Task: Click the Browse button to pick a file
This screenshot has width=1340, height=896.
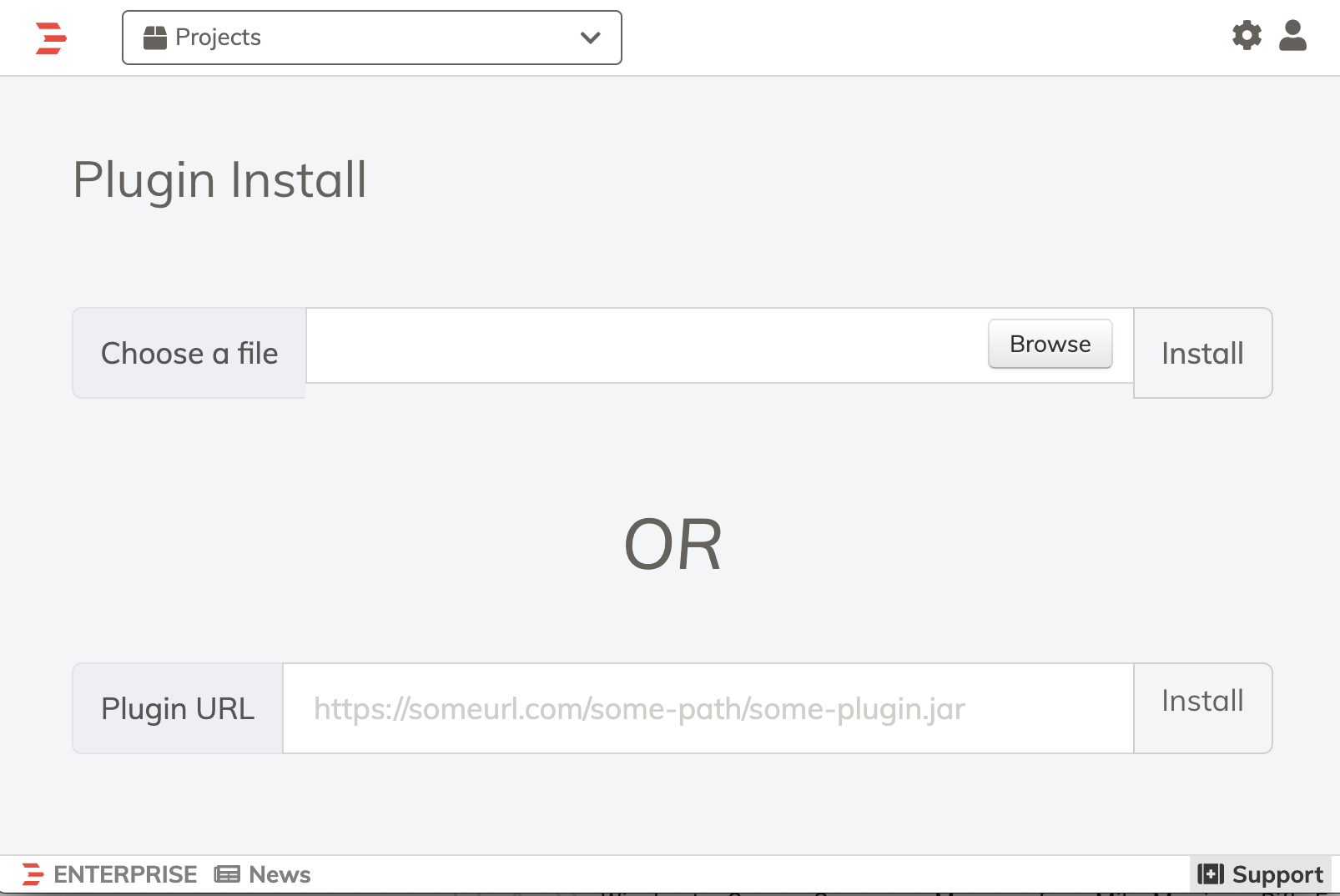Action: [x=1050, y=344]
